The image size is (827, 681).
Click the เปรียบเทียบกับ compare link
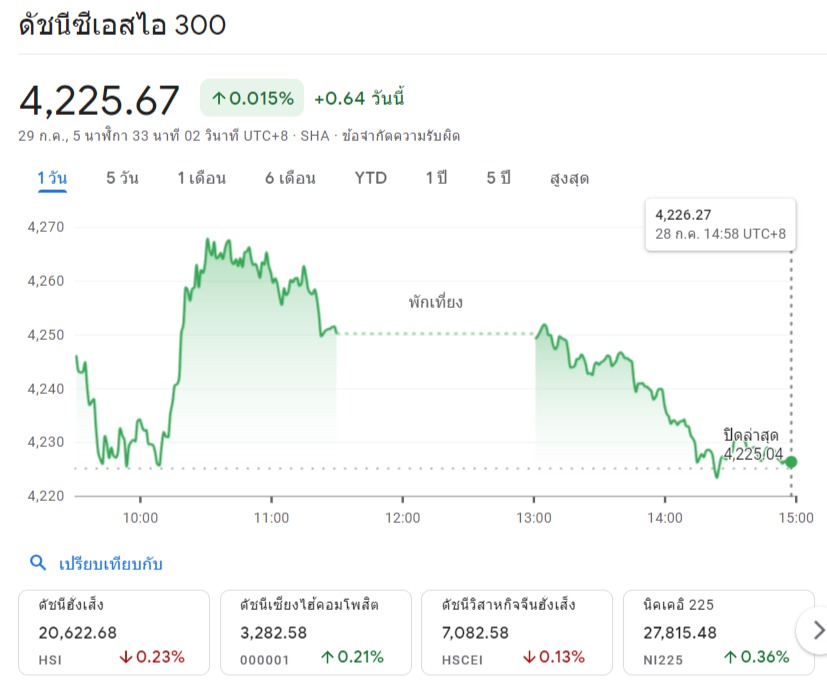(x=110, y=564)
